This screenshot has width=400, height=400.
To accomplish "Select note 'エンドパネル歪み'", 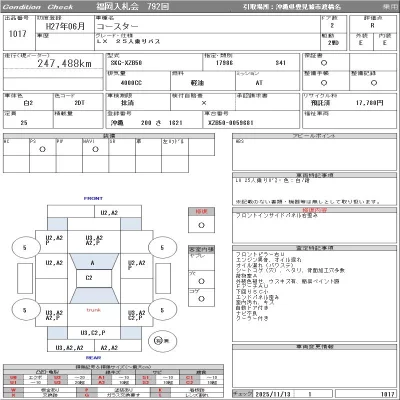I will point(257,297).
